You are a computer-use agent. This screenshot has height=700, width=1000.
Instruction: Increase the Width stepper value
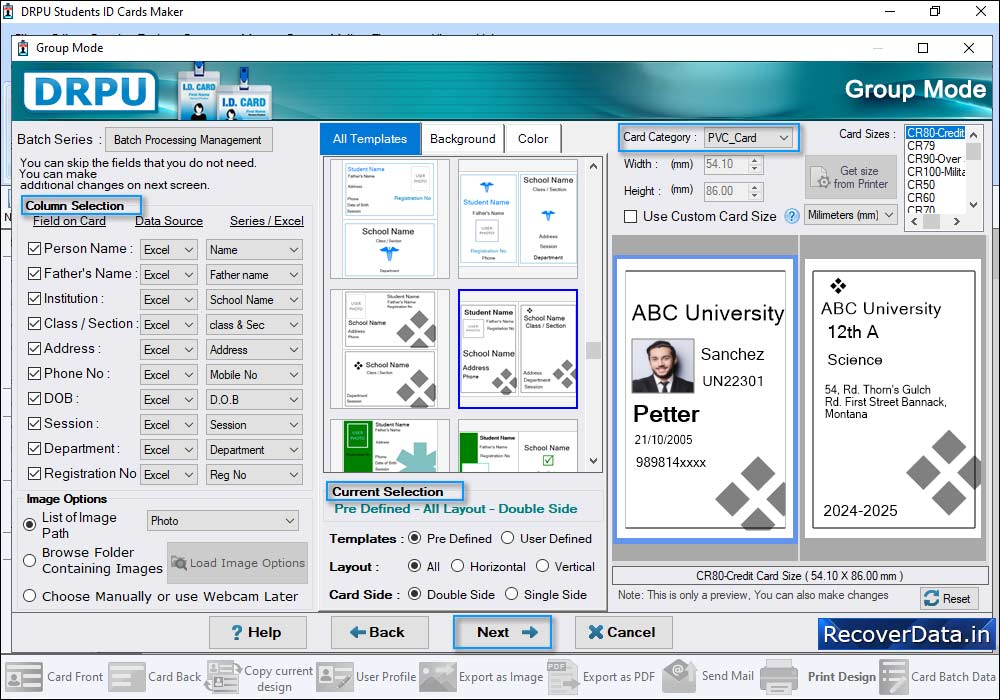point(755,161)
